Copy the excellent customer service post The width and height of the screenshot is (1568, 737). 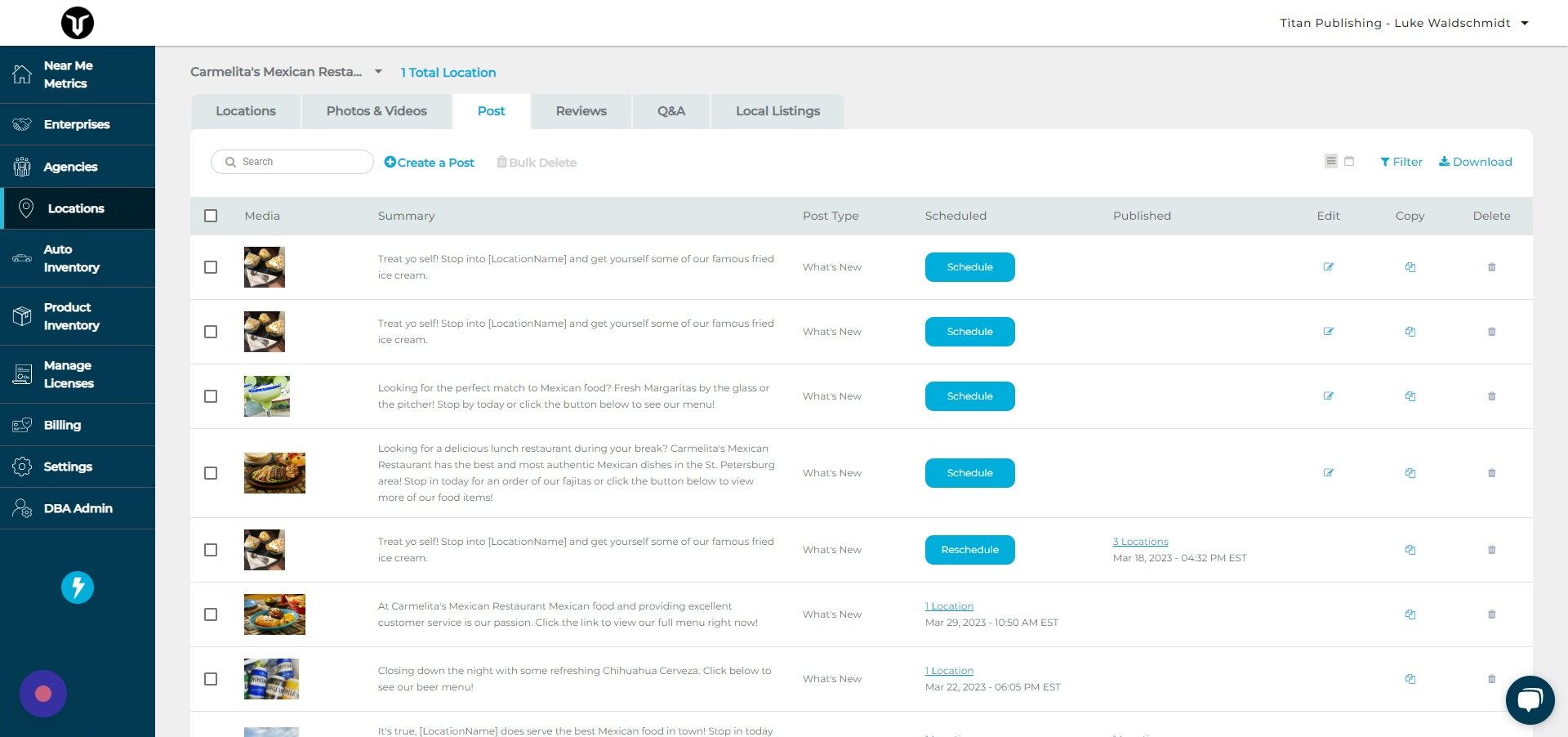[x=1410, y=614]
